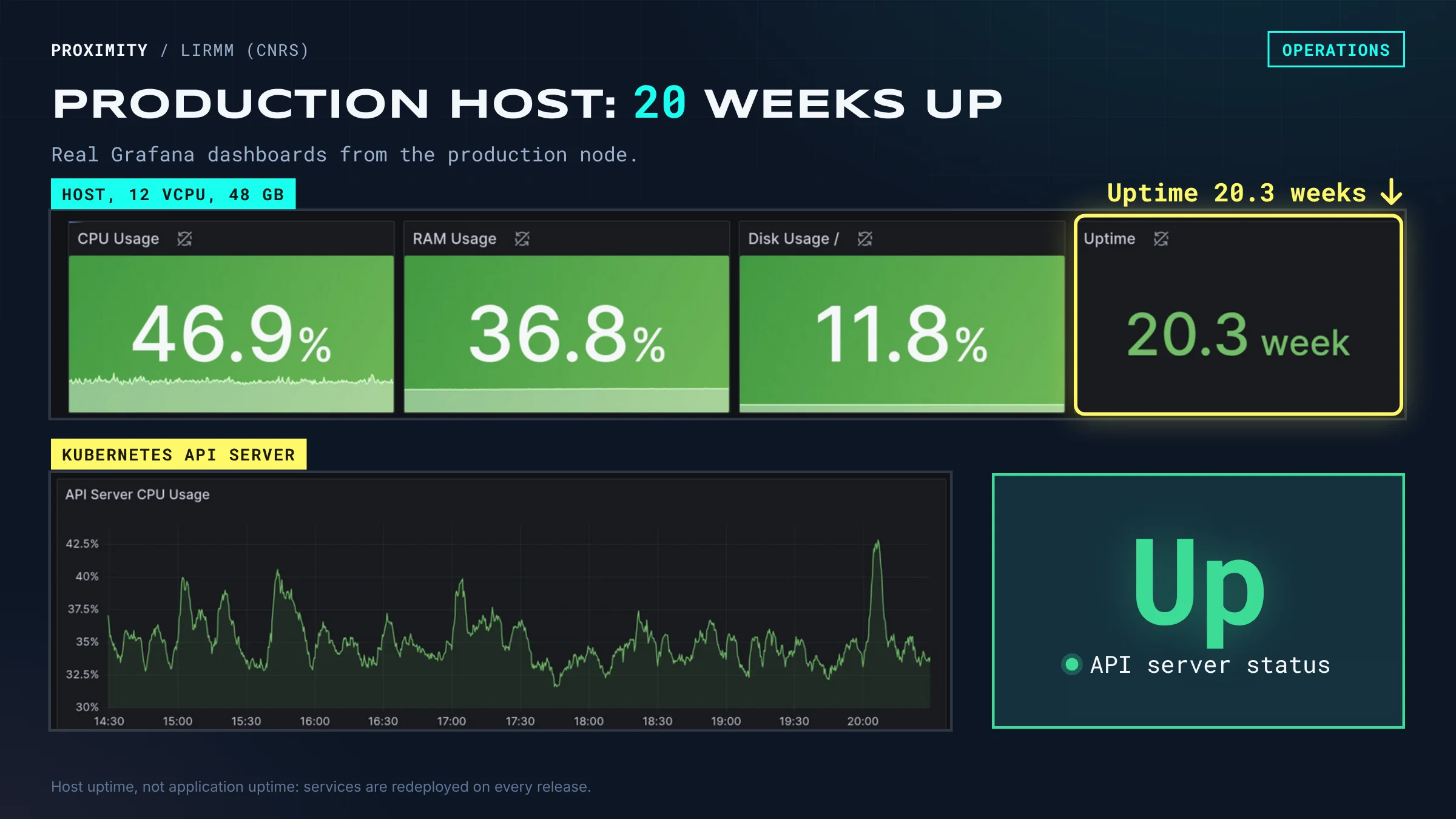Click the 42.5% y-axis label
Viewport: 1456px width, 819px height.
(x=82, y=544)
